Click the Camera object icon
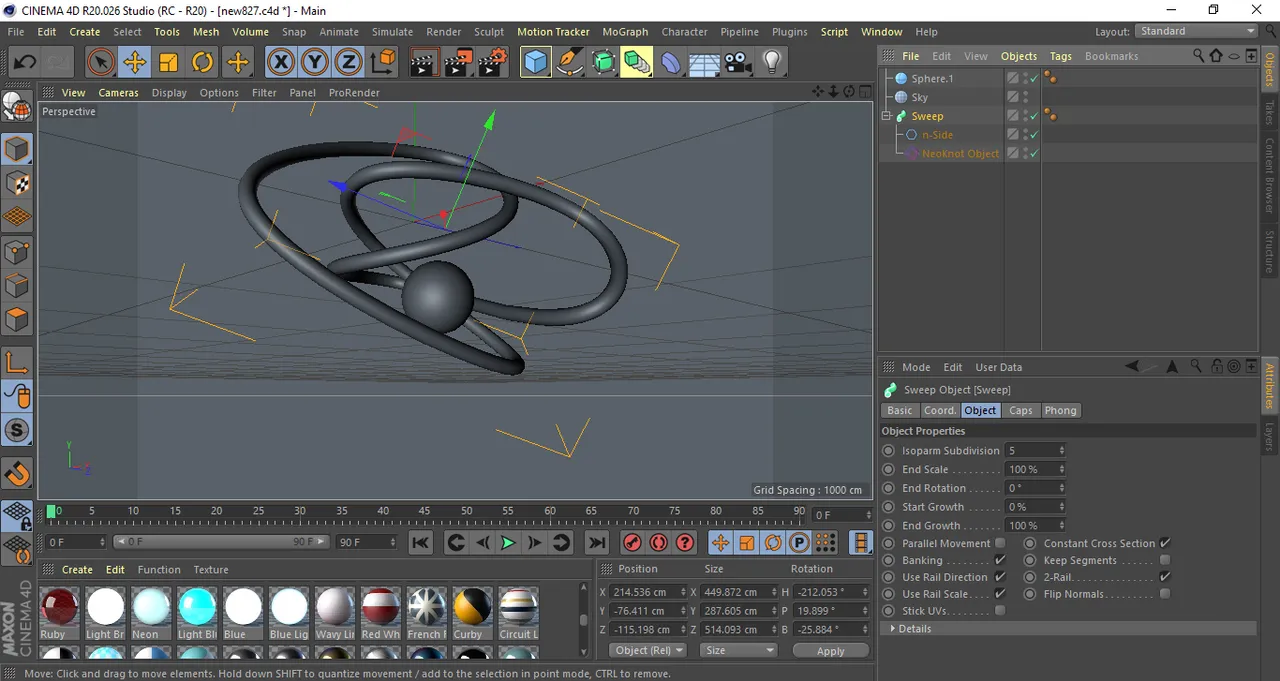Screen dimensions: 1280x681 click(x=738, y=63)
